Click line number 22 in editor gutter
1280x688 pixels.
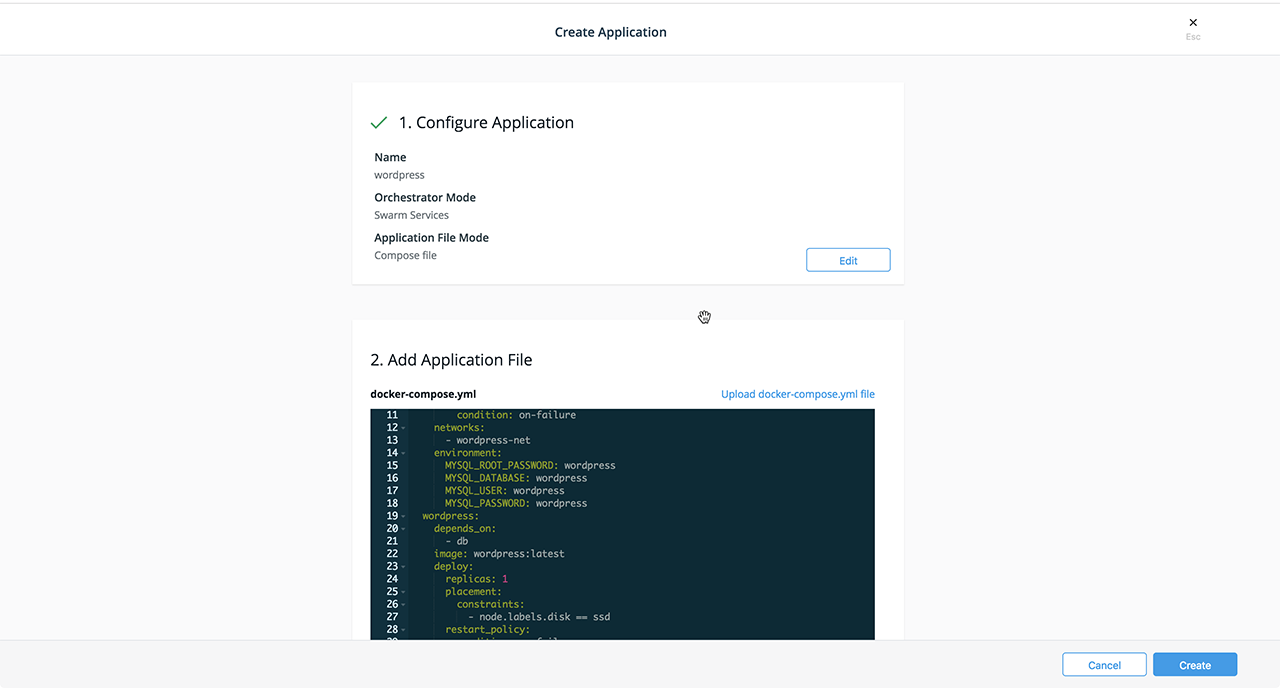[392, 554]
